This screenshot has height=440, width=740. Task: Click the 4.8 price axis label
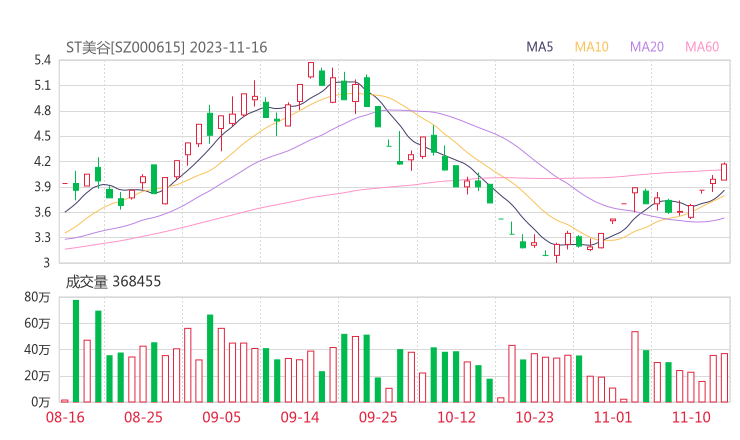42,111
